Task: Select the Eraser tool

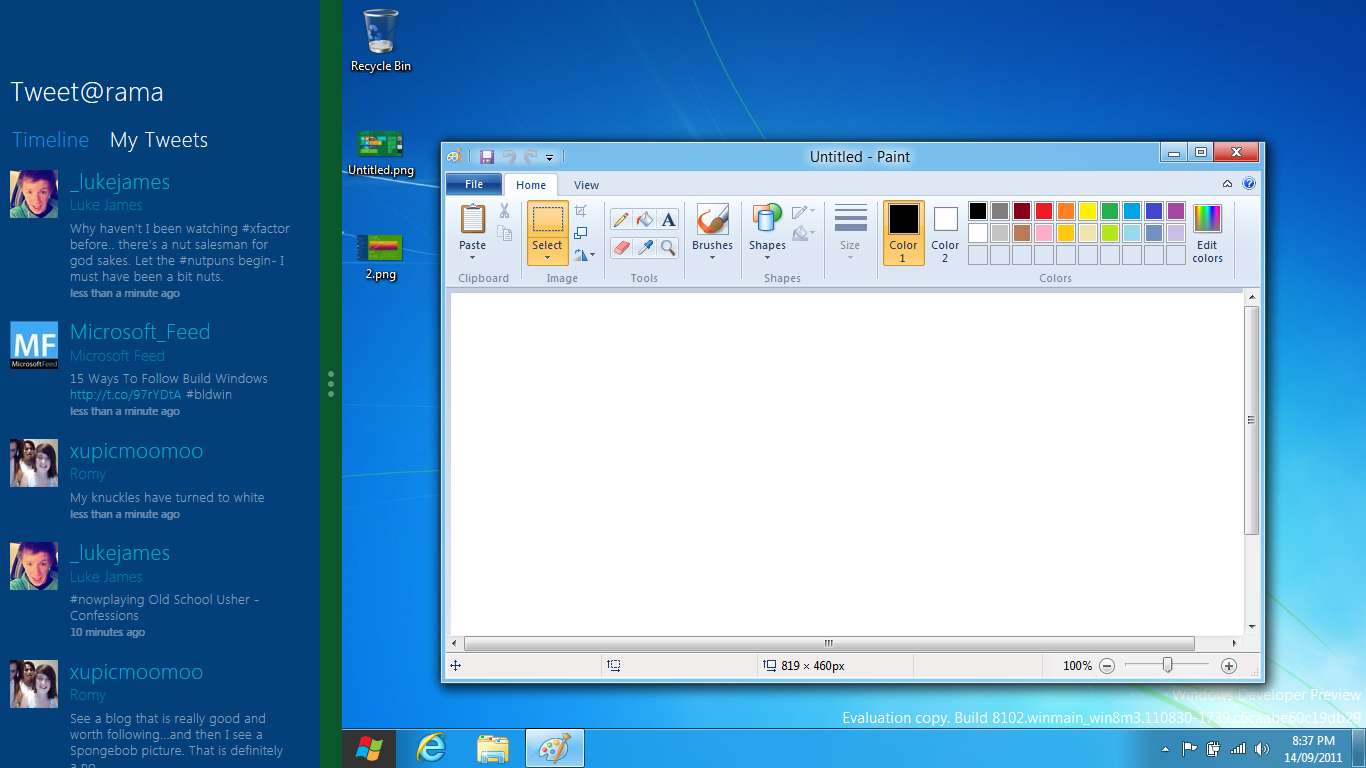Action: pyautogui.click(x=621, y=247)
